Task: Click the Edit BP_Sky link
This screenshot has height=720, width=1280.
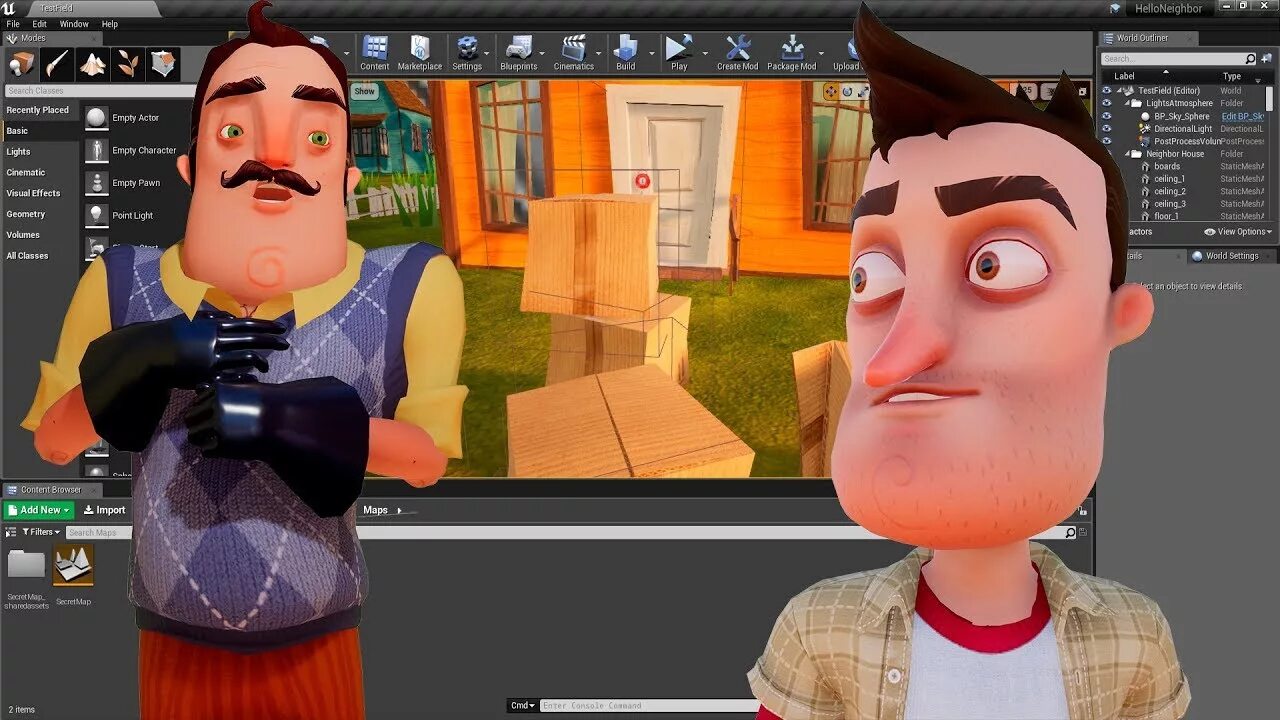Action: point(1243,116)
